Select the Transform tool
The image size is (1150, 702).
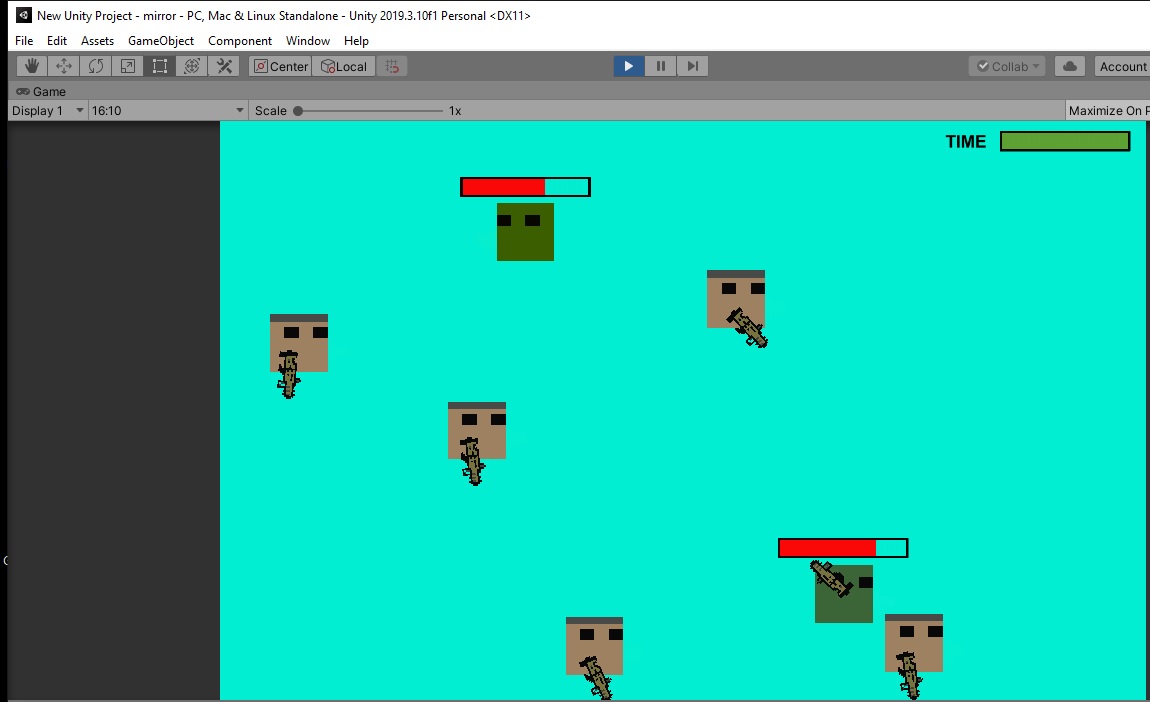pos(191,66)
